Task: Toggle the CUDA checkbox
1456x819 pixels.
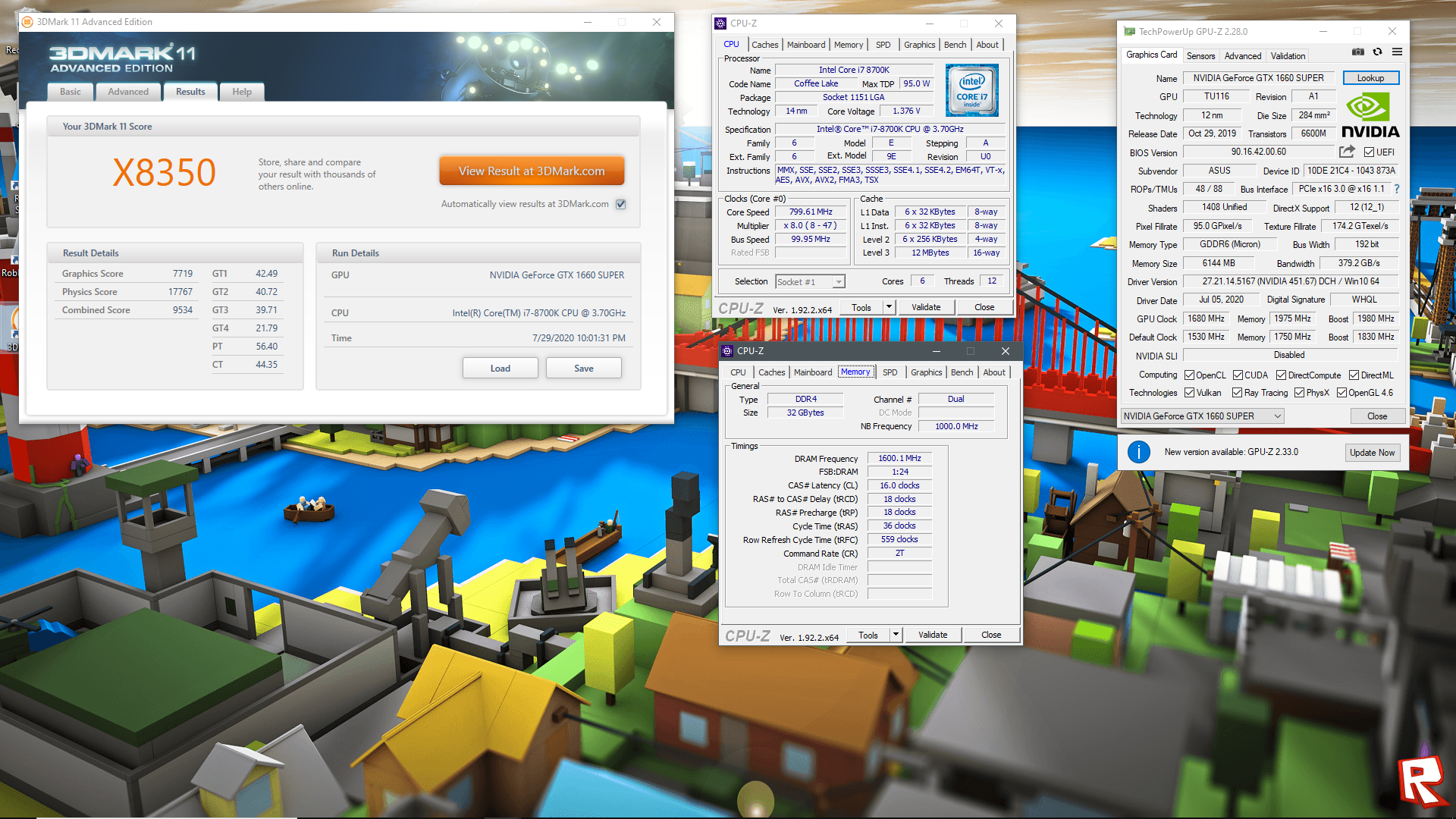Action: [x=1238, y=375]
